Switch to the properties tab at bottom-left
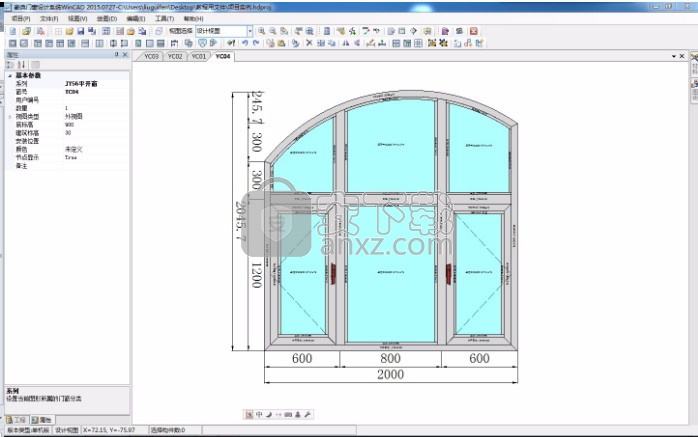698x437 pixels. click(x=42, y=420)
